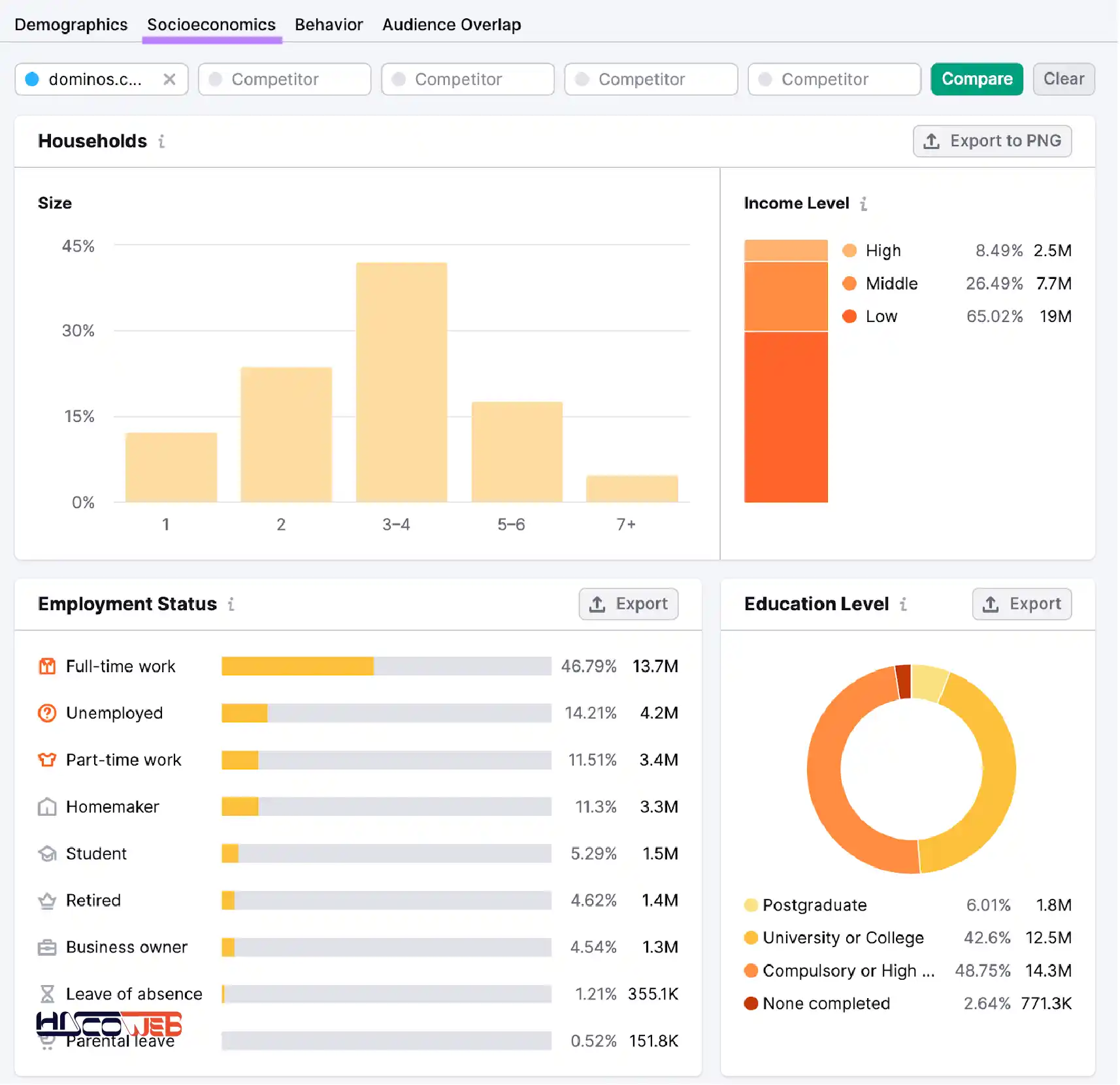Export the Education Level data
The height and width of the screenshot is (1085, 1120).
(x=1021, y=604)
